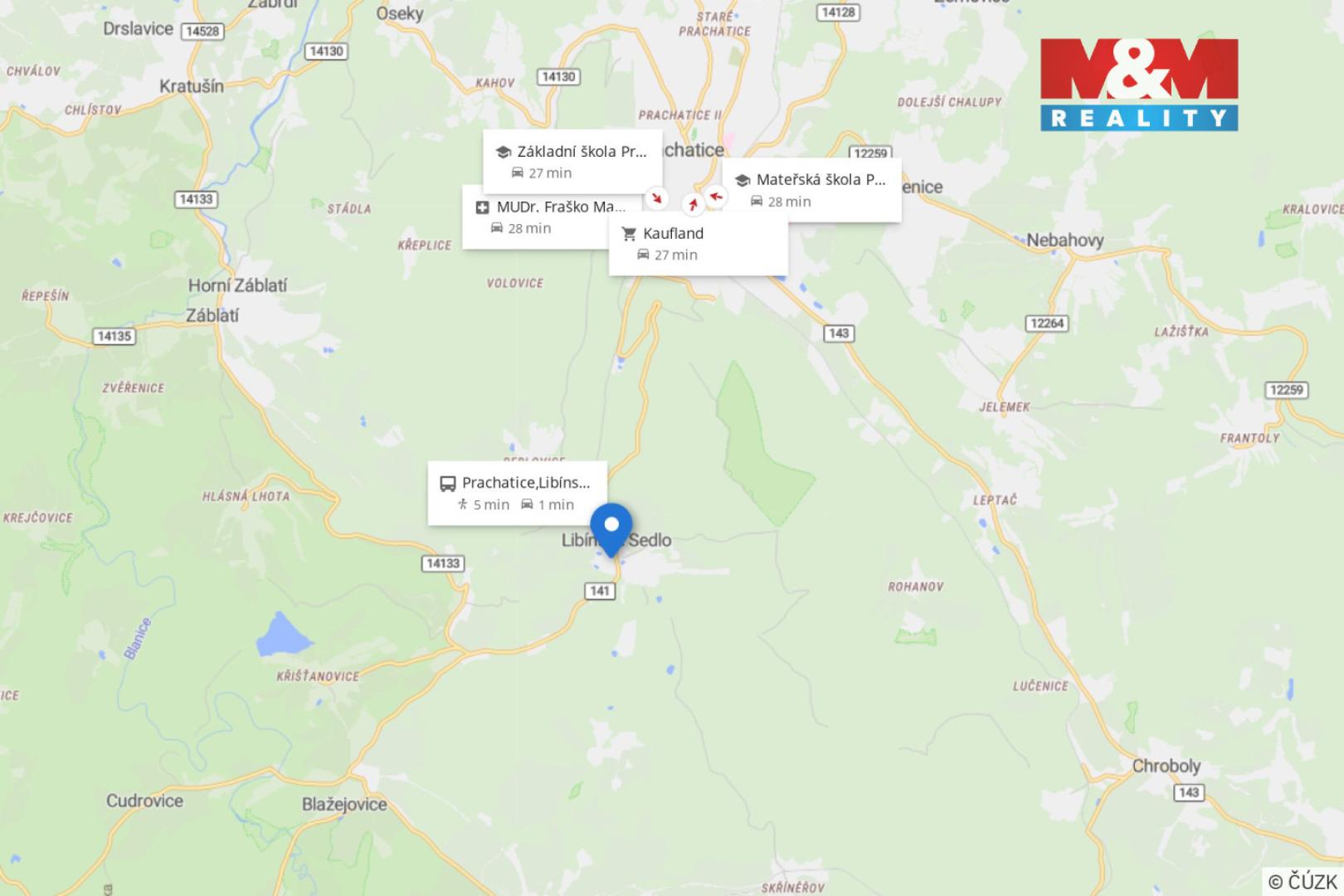Click the Chroboly town label
Image resolution: width=1344 pixels, height=896 pixels.
(1166, 766)
